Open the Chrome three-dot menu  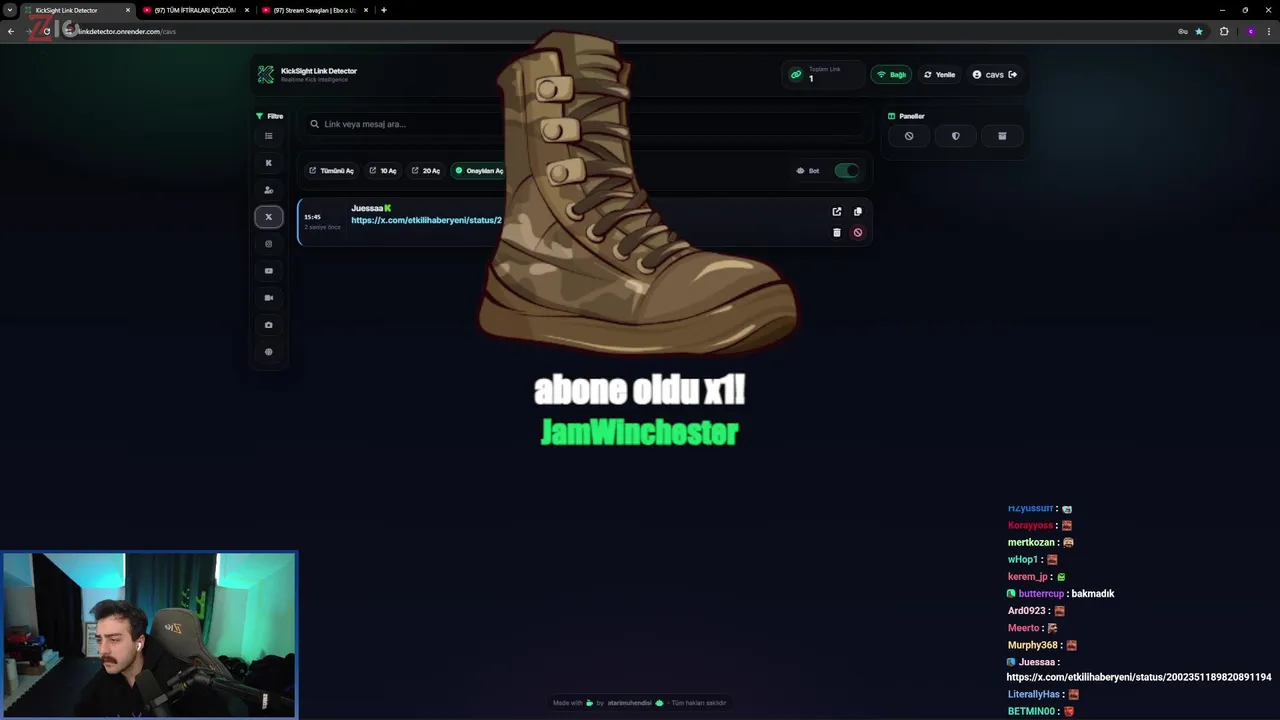click(1269, 31)
